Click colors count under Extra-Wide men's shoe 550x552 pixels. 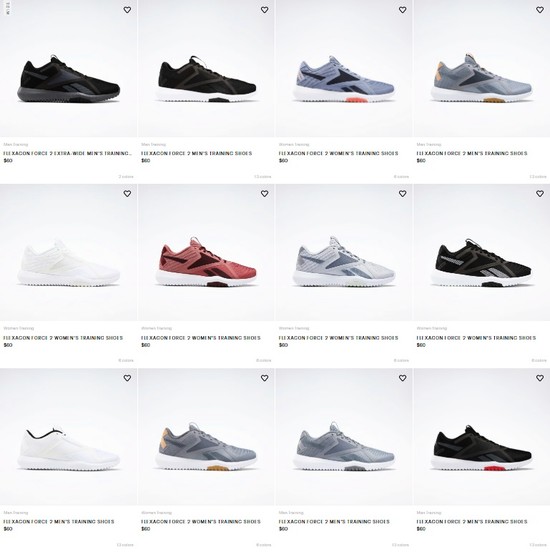(126, 176)
